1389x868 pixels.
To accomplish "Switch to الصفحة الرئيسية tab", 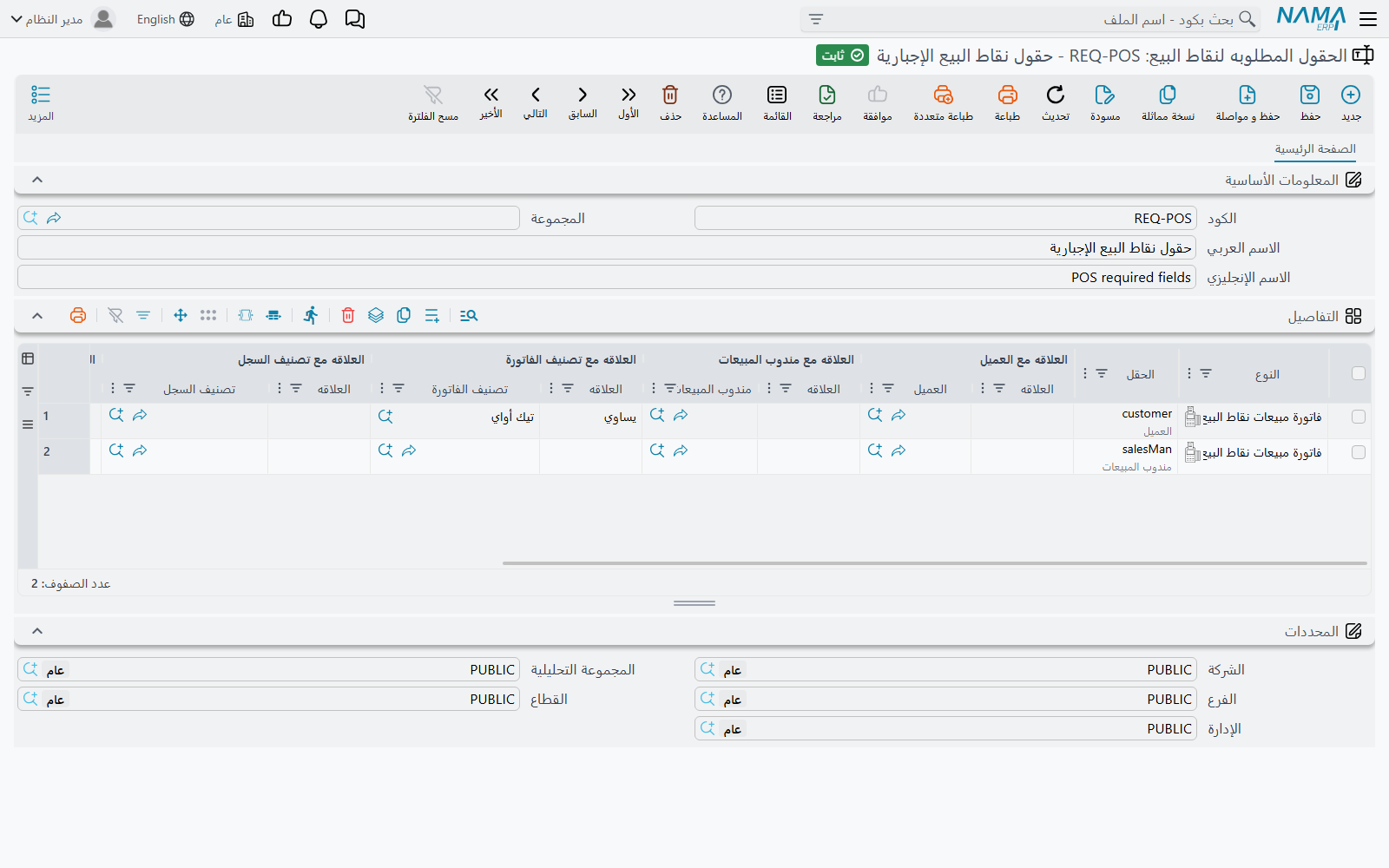I will 1315,149.
